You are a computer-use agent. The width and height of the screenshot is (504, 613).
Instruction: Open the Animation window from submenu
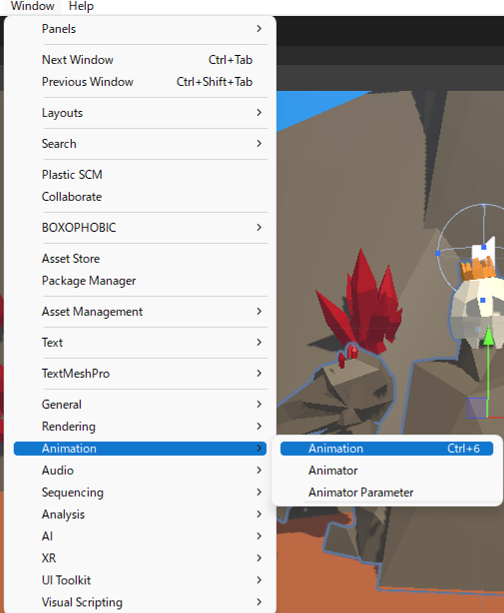(x=386, y=448)
